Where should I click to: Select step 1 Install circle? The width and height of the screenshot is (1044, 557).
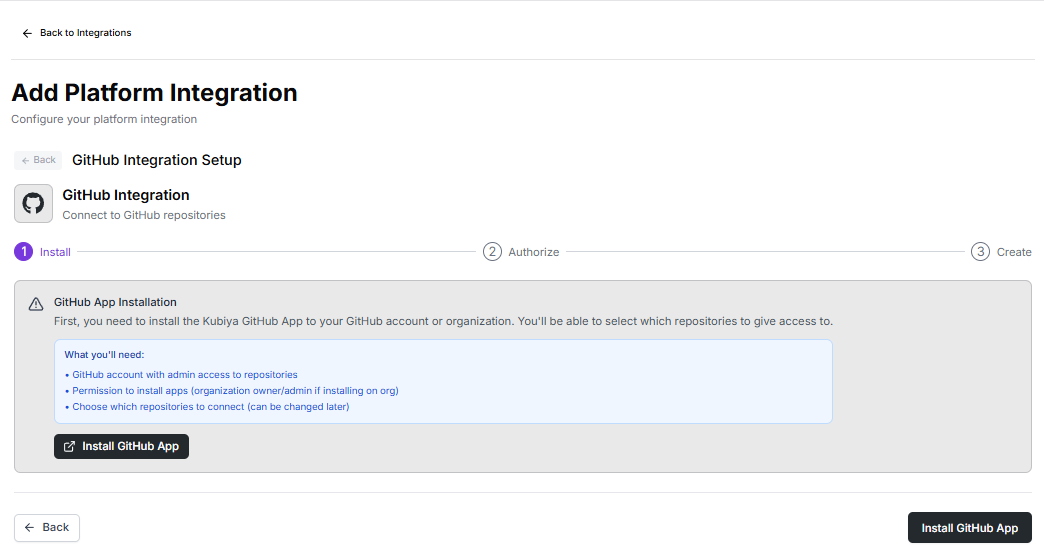pos(23,252)
